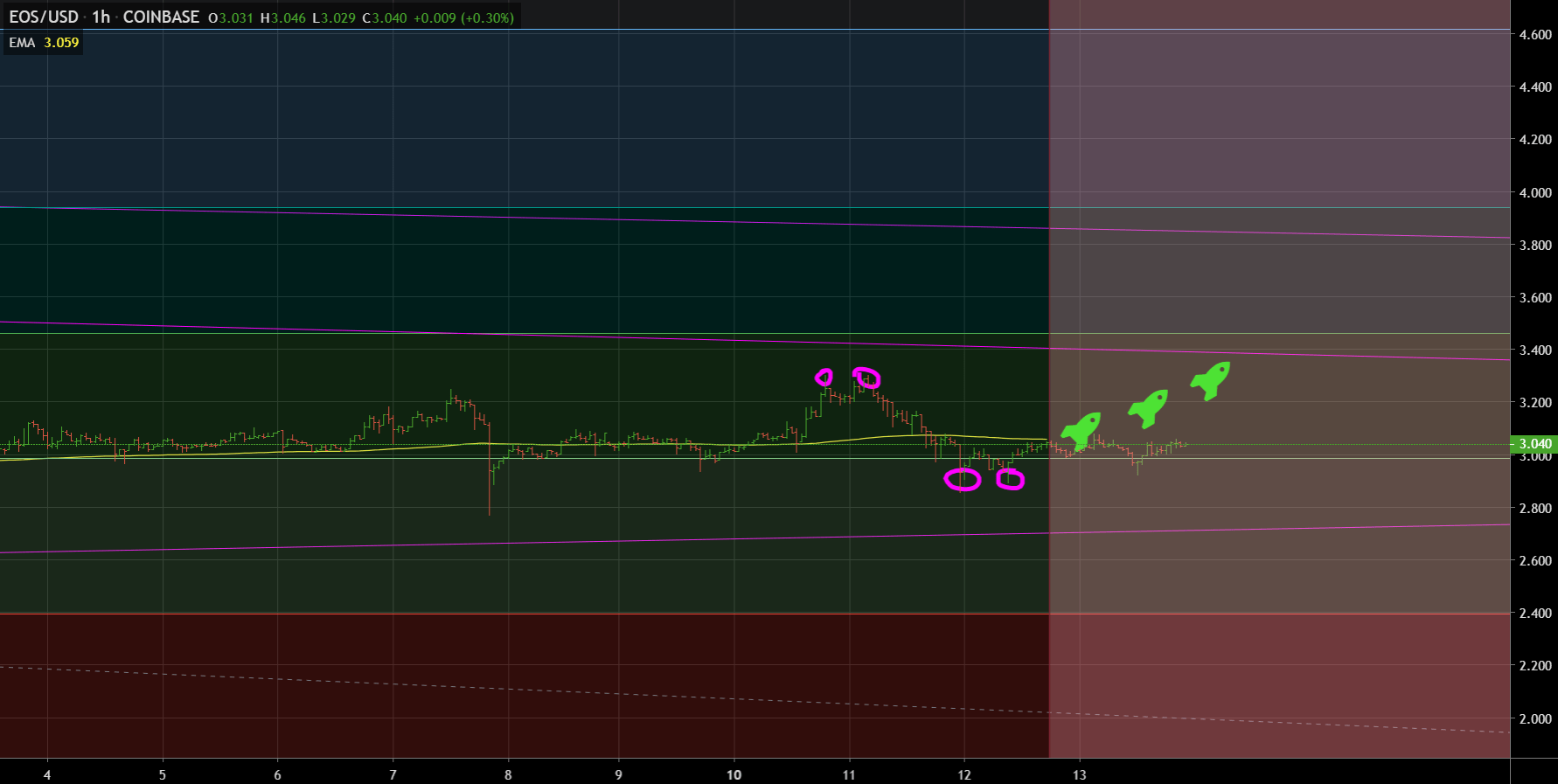The image size is (1558, 784).
Task: Click date label 12 on time axis
Action: point(964,775)
